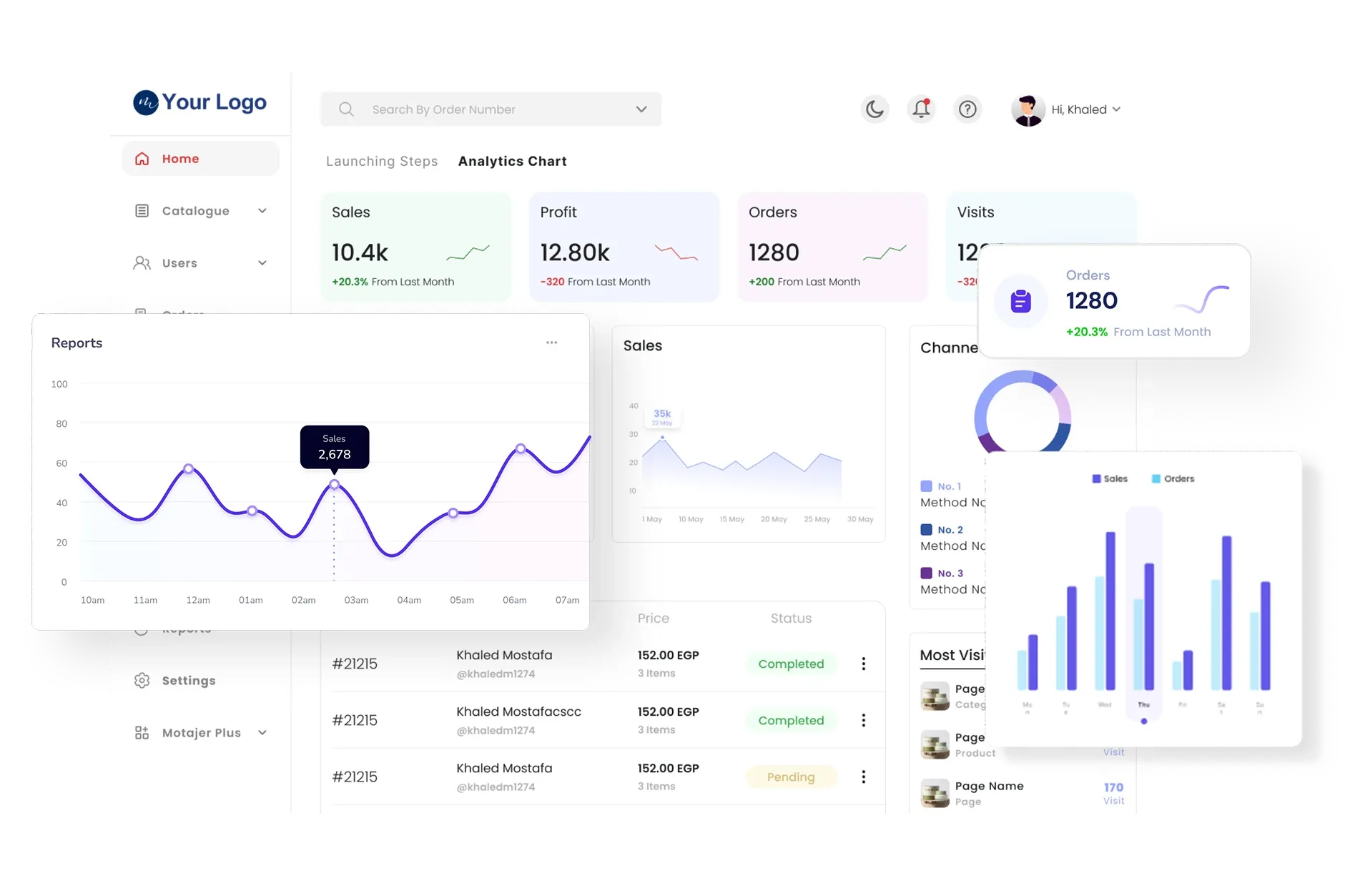Click the No. 1 channel color swatch
The height and width of the screenshot is (896, 1355).
point(926,486)
